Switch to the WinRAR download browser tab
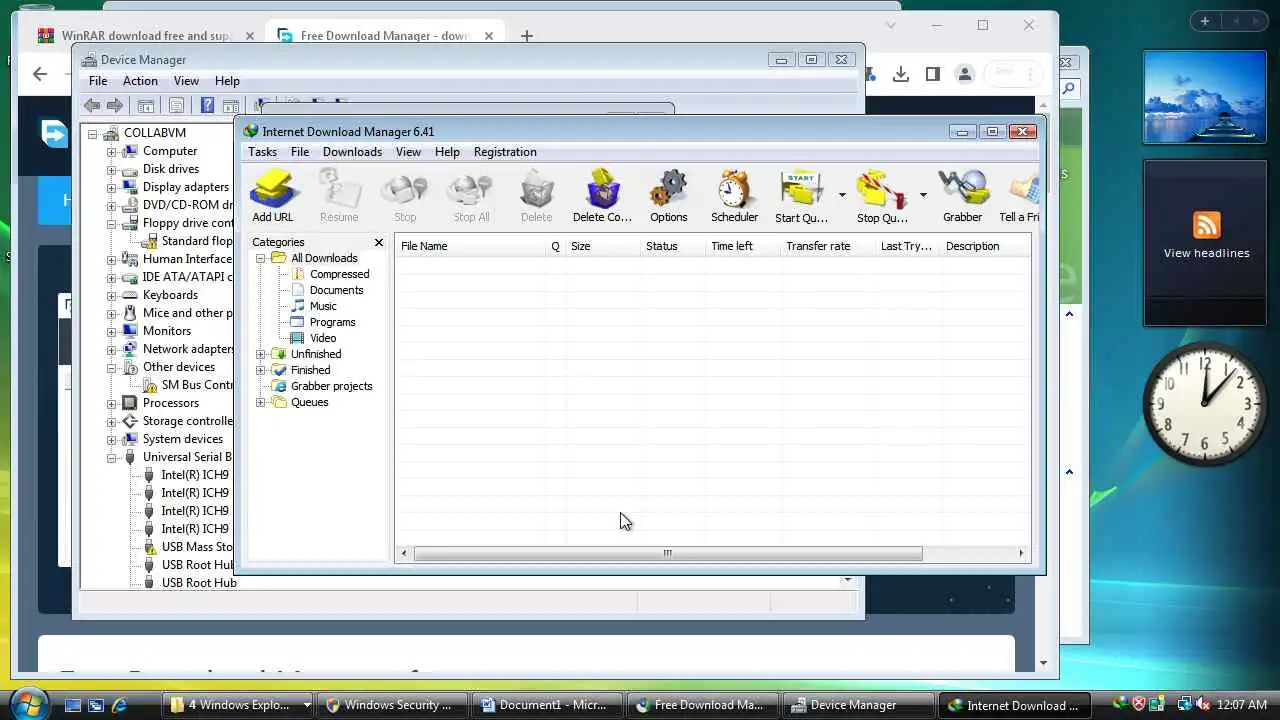 click(145, 35)
